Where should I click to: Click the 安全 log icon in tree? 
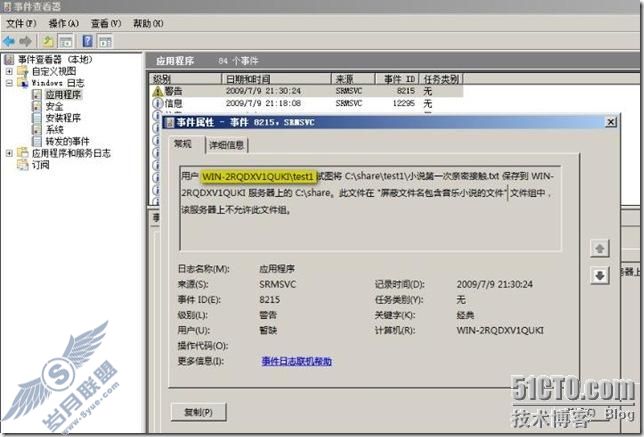click(x=37, y=106)
